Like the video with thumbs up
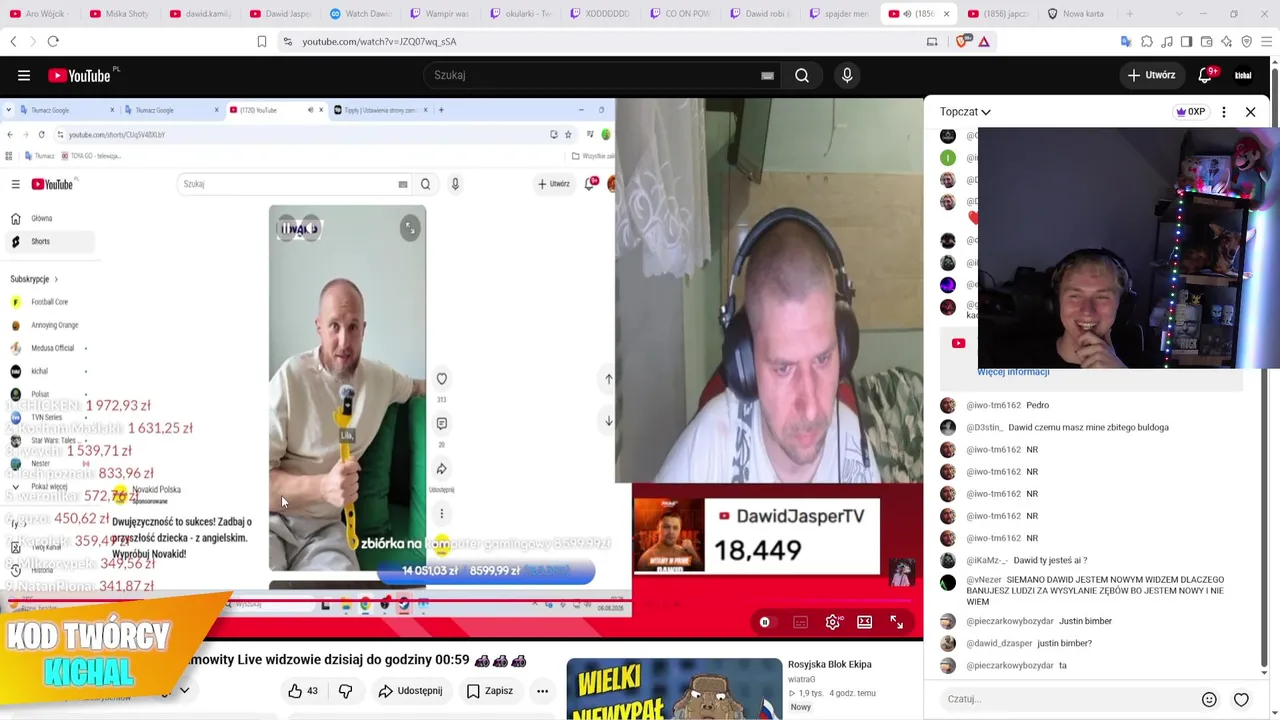This screenshot has width=1280, height=720. [303, 691]
